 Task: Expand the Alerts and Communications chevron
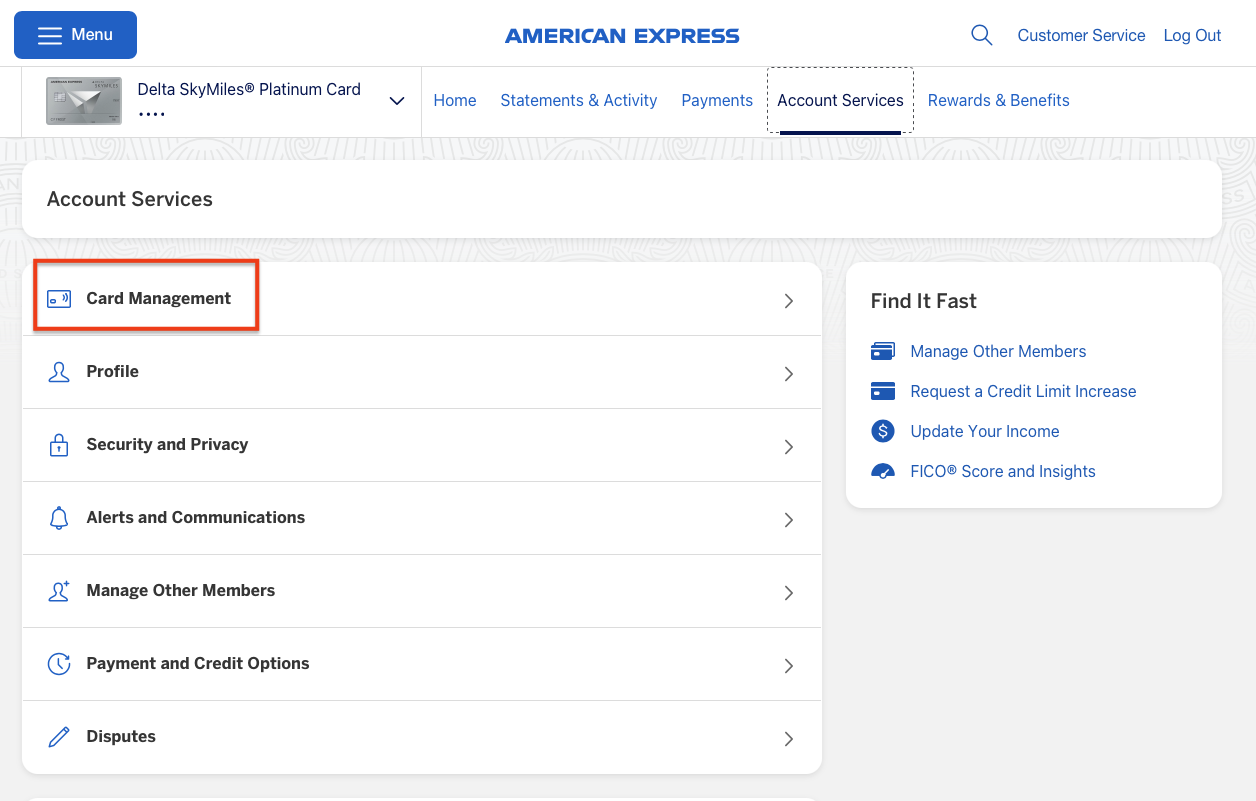(x=789, y=520)
